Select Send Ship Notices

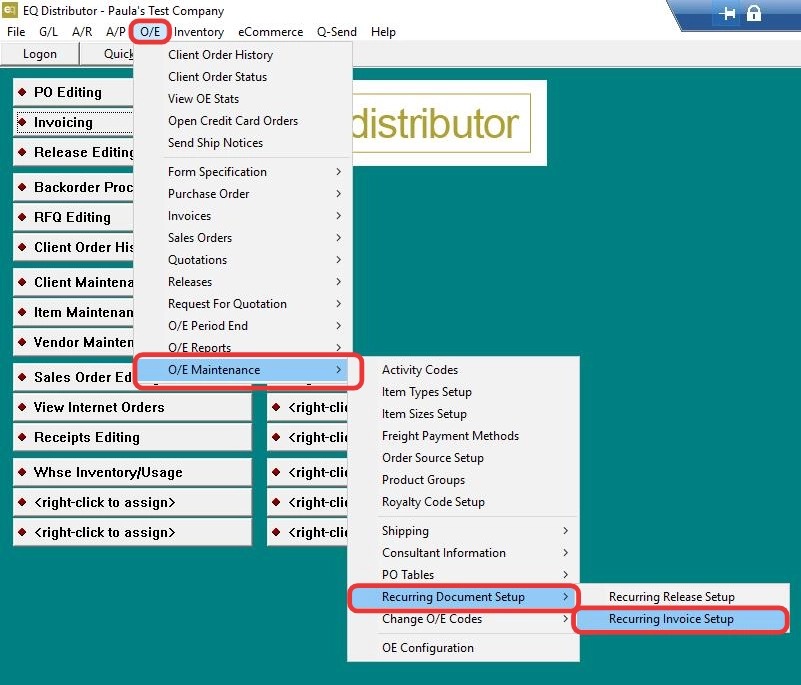click(x=243, y=143)
